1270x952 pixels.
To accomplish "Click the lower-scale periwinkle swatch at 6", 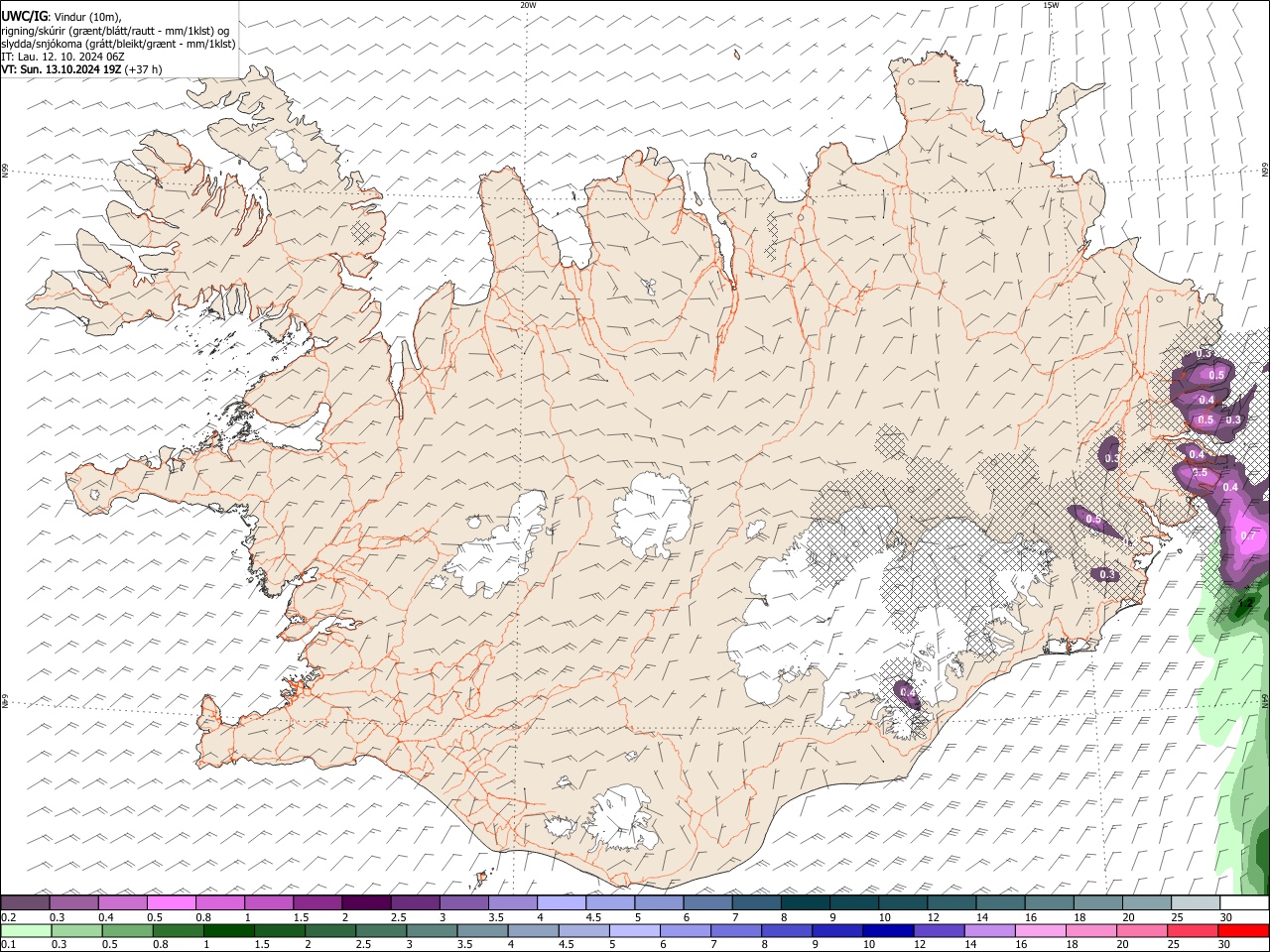I will pyautogui.click(x=684, y=930).
